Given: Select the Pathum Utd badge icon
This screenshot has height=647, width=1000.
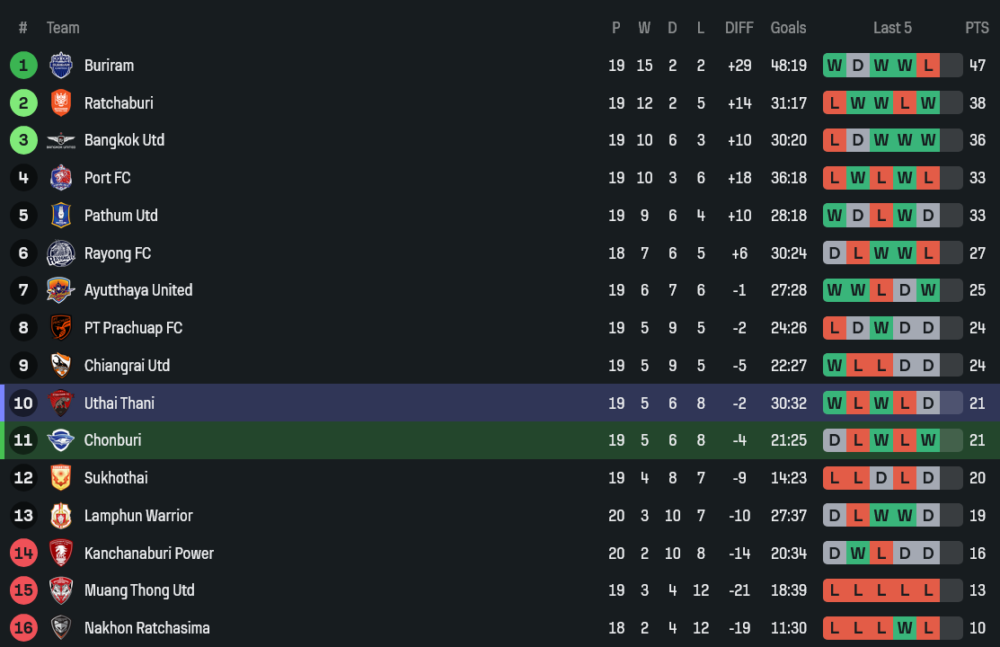Looking at the screenshot, I should [61, 215].
